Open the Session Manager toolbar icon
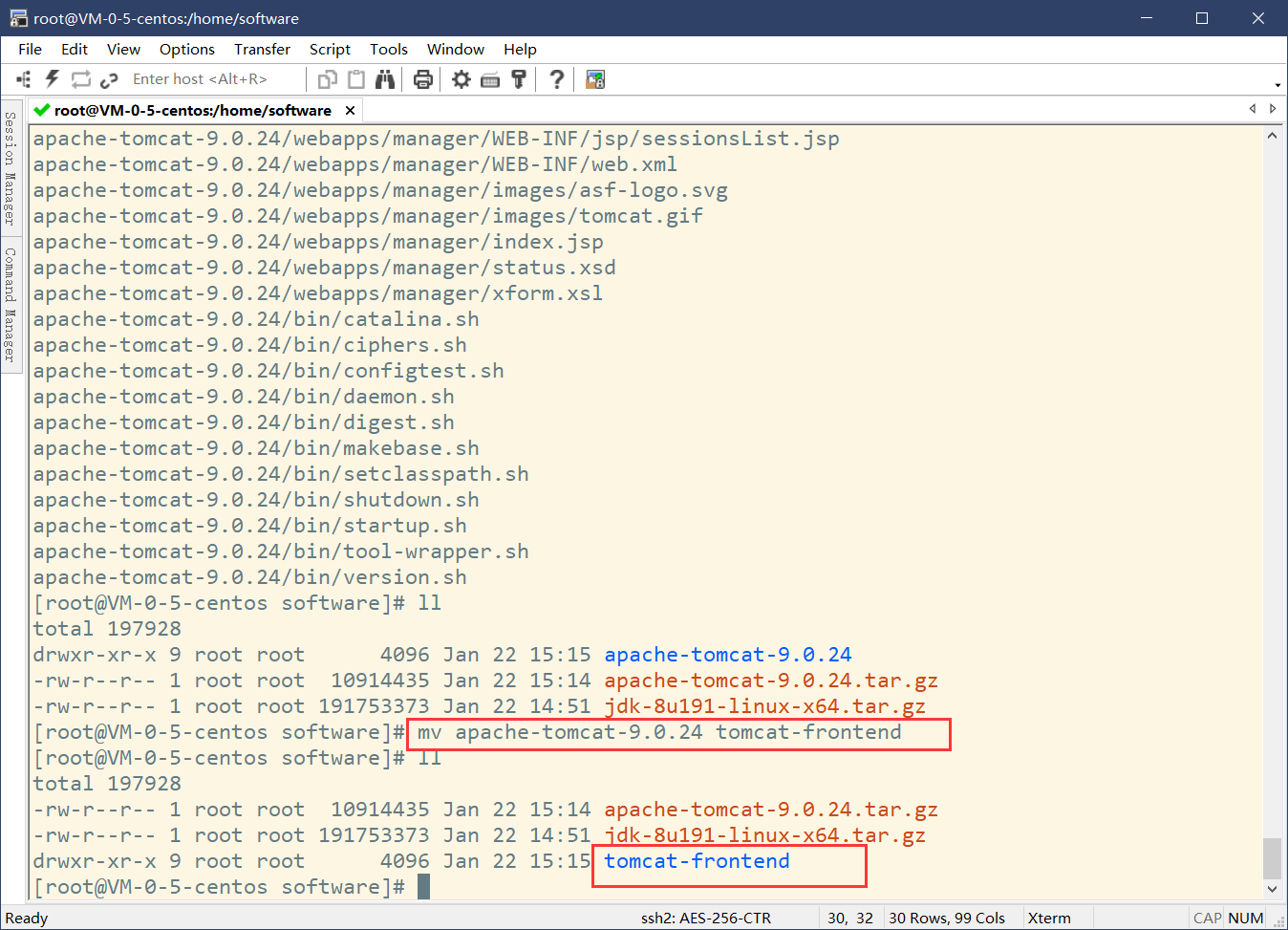Viewport: 1288px width, 930px height. tap(24, 79)
